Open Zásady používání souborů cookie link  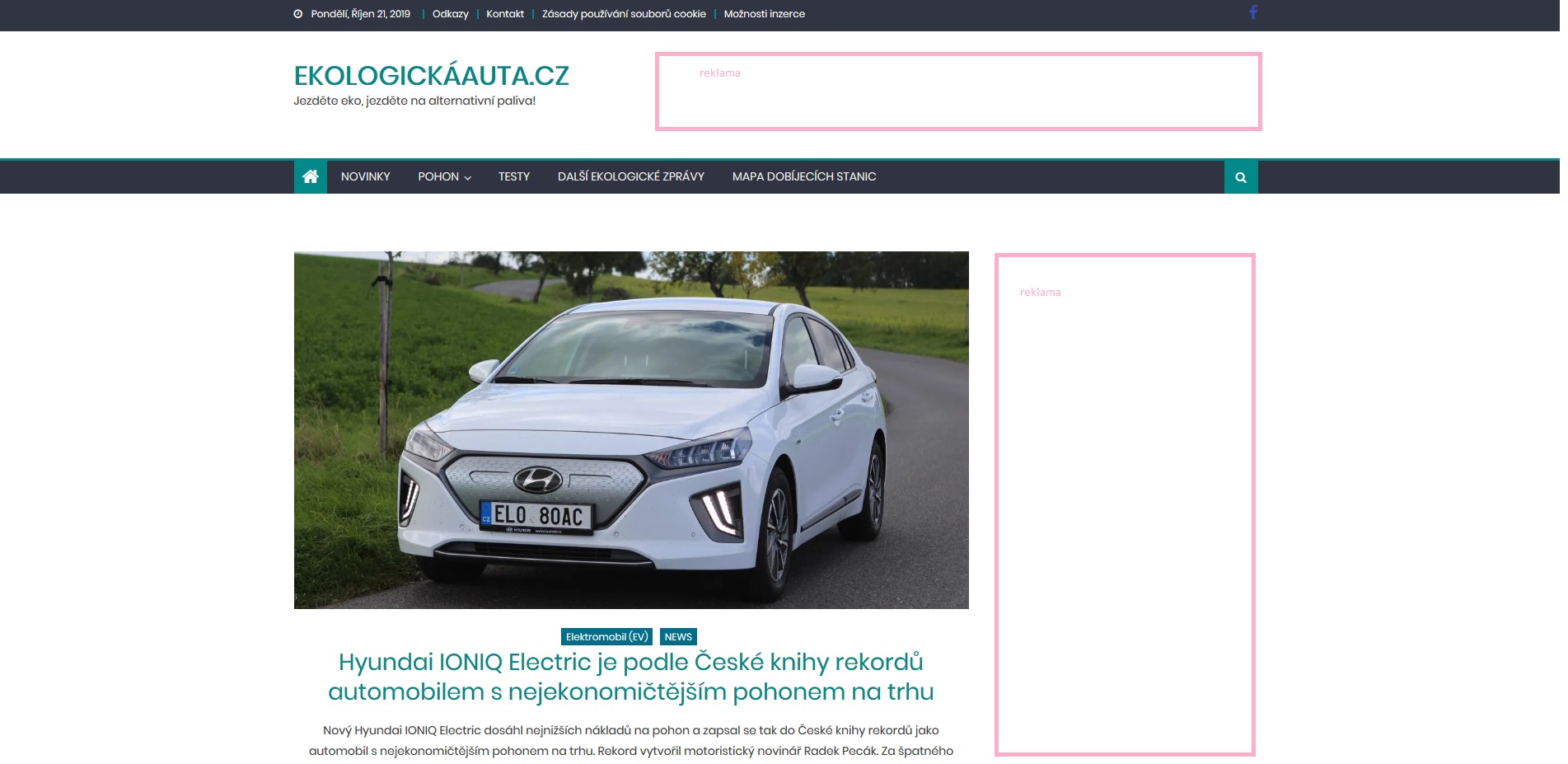pyautogui.click(x=624, y=14)
